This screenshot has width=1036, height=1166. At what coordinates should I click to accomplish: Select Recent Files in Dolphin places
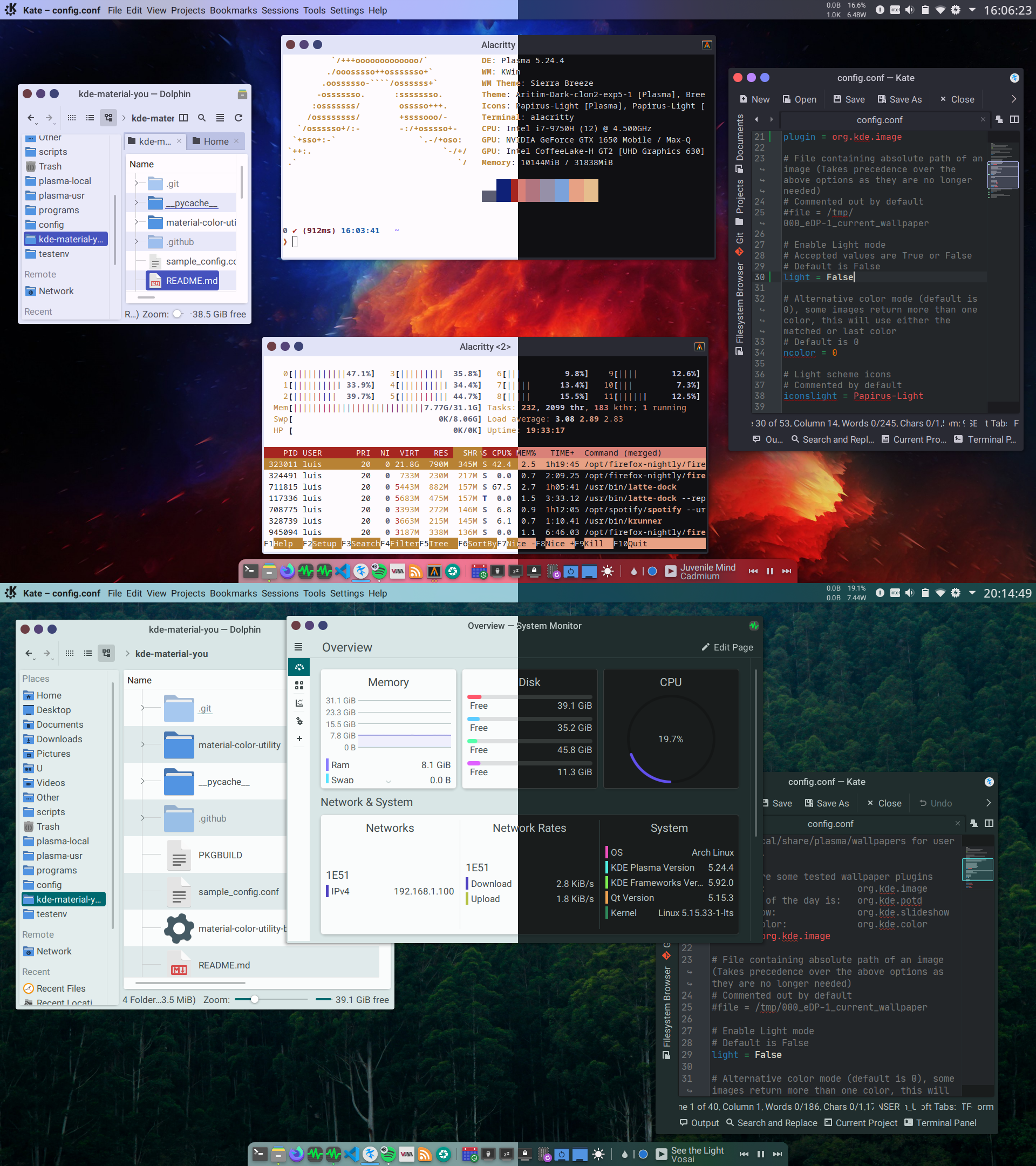60,988
